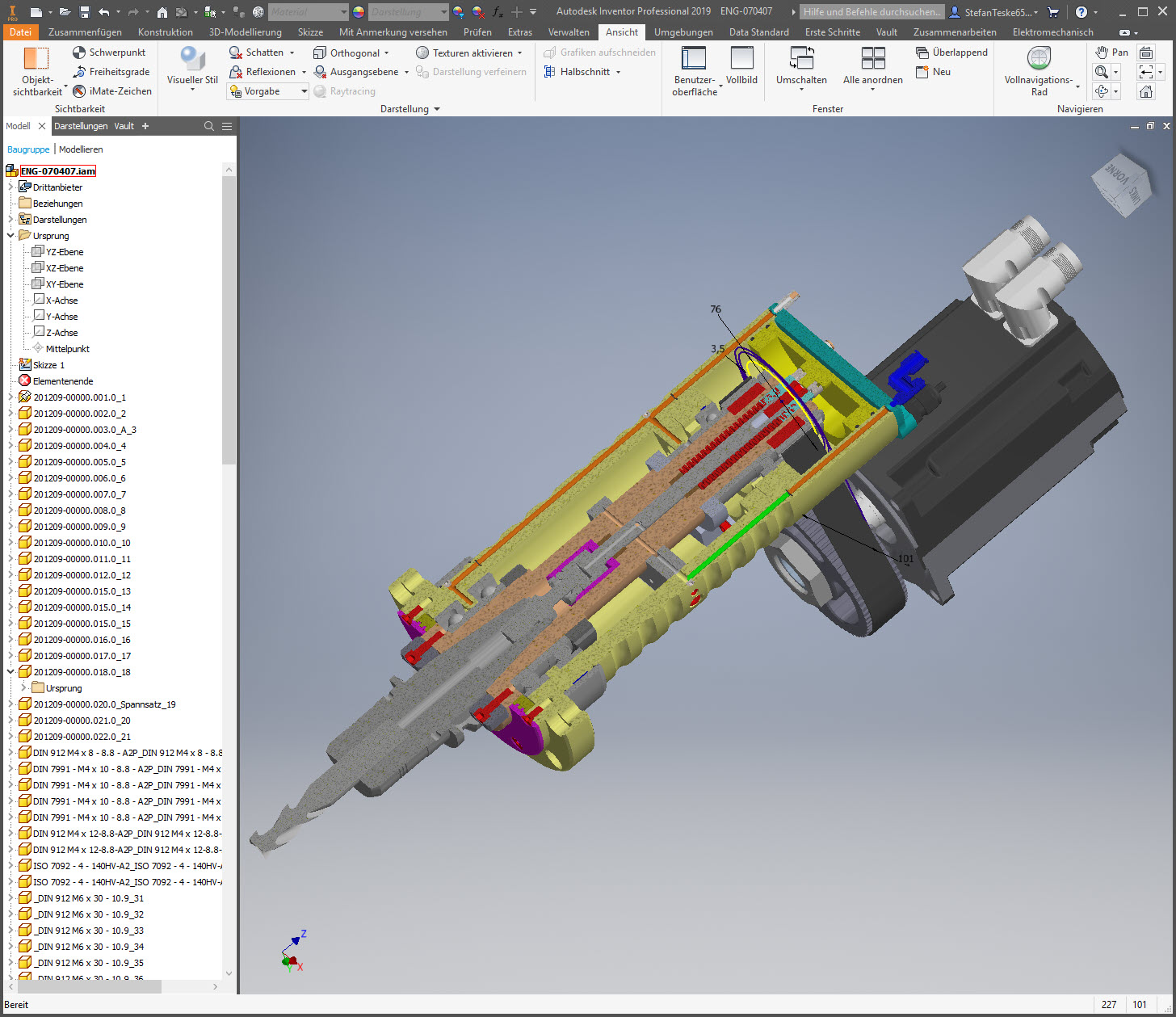Expand the Darstellung panel options arrow
This screenshot has height=1017, width=1176.
tap(437, 109)
